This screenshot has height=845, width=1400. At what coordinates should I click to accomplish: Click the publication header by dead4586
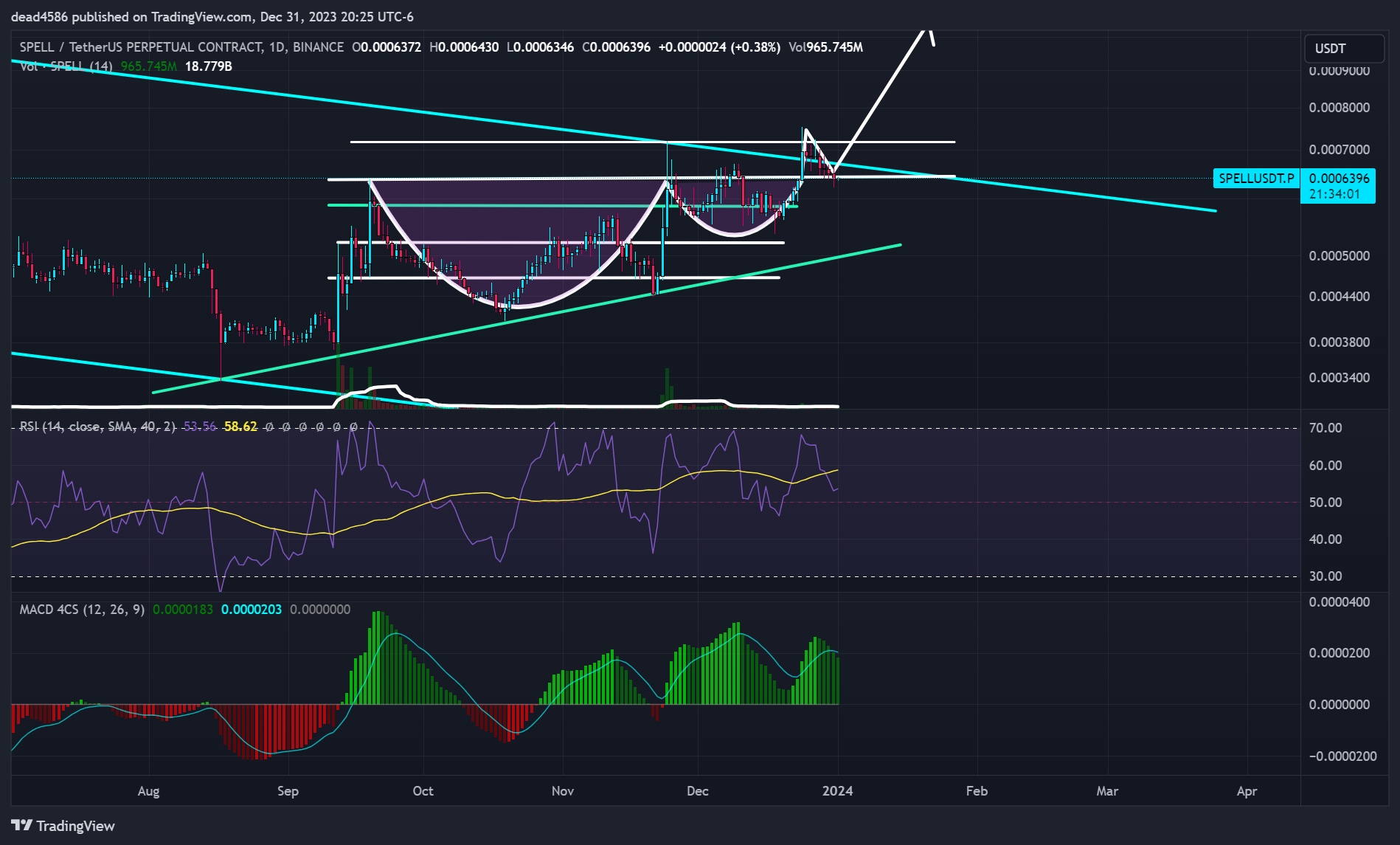pos(212,16)
